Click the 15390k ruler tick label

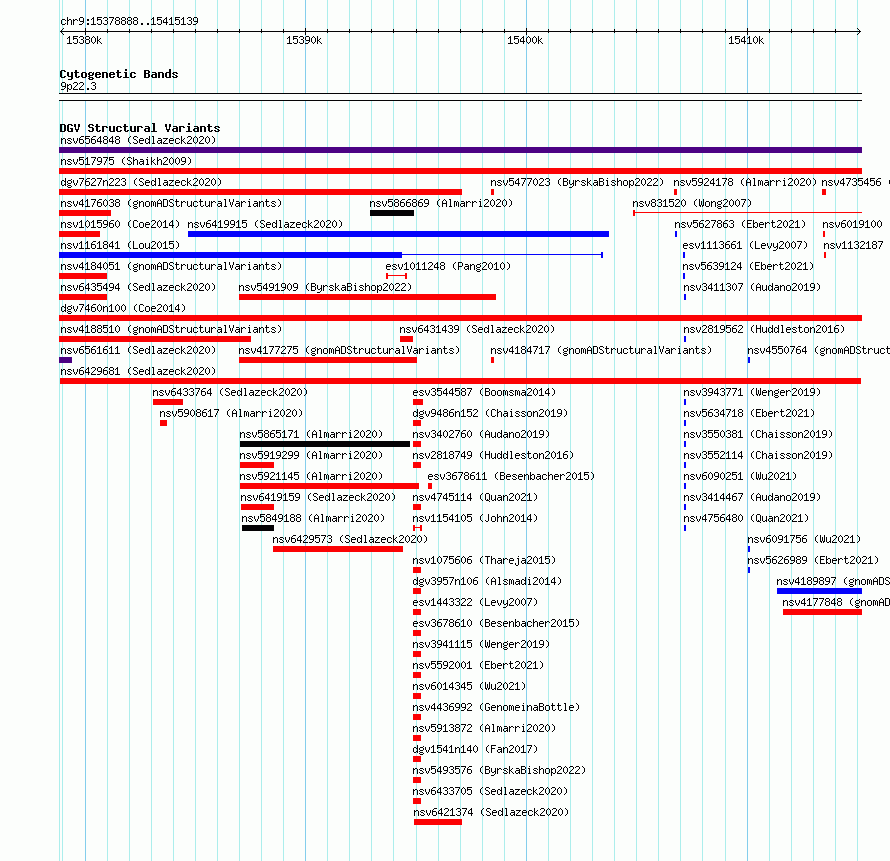point(304,40)
